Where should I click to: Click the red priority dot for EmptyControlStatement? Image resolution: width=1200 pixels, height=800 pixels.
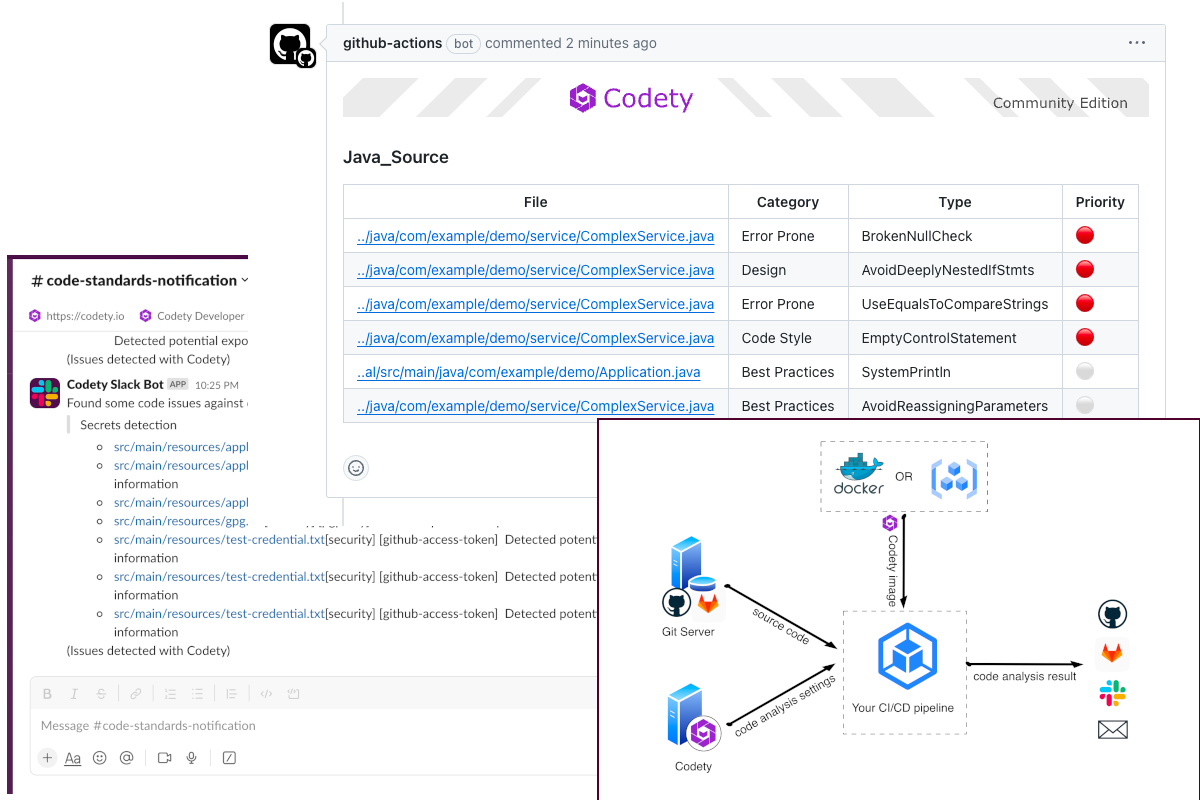click(1084, 337)
